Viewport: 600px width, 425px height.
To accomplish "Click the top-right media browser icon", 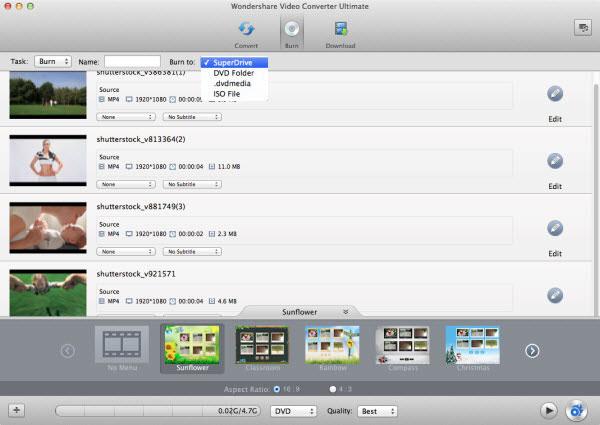I will 583,28.
